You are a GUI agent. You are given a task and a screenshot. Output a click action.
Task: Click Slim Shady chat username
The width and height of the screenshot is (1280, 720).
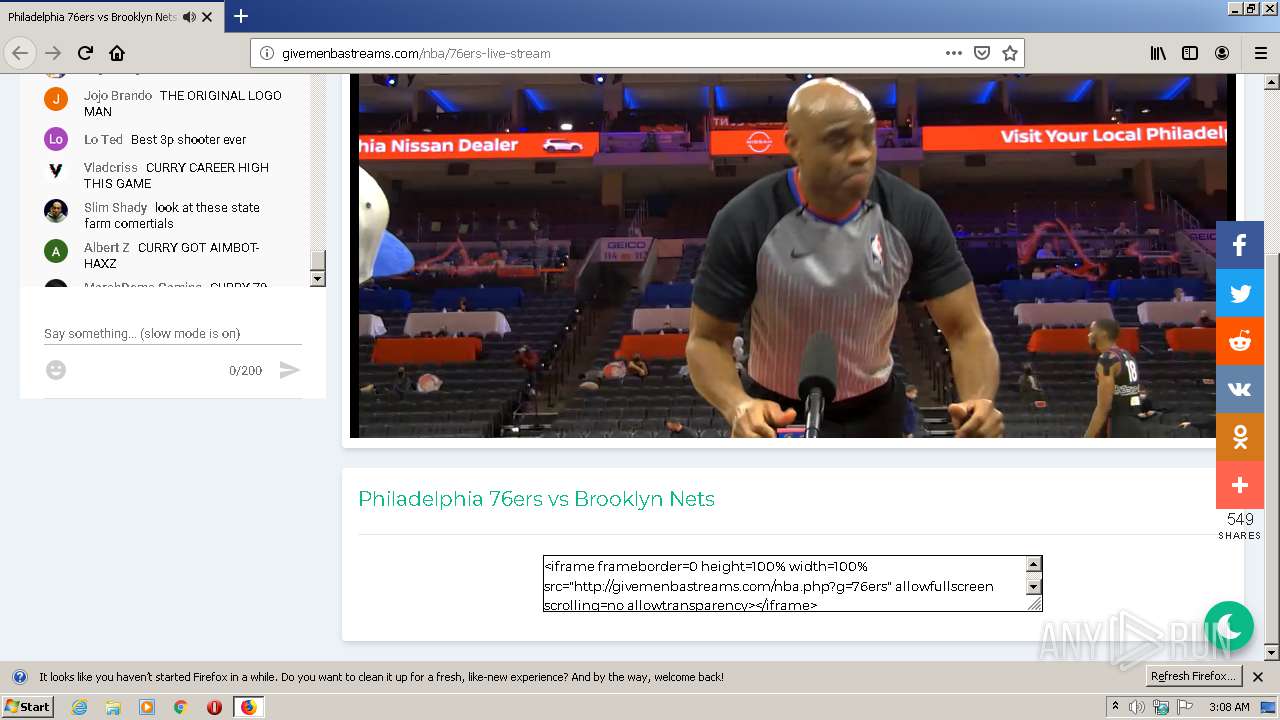click(x=115, y=208)
